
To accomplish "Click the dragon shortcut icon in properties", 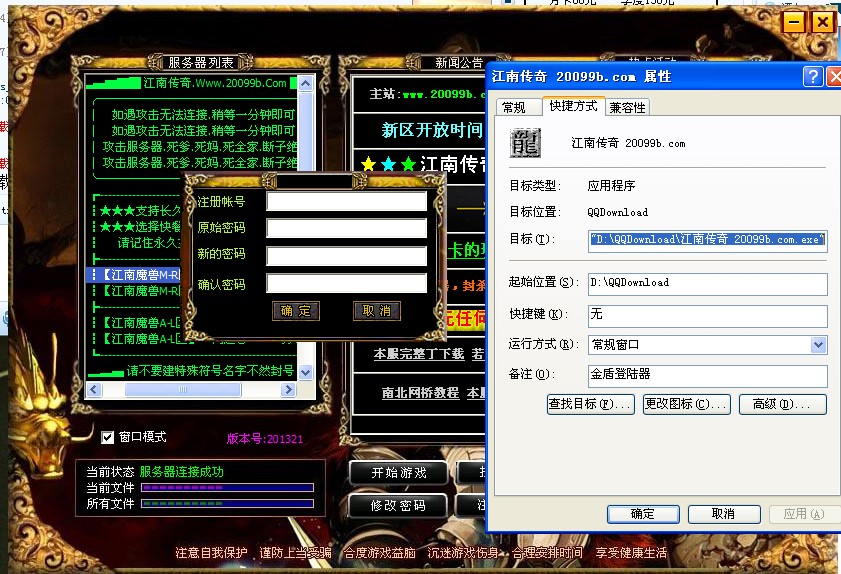I will tap(525, 143).
